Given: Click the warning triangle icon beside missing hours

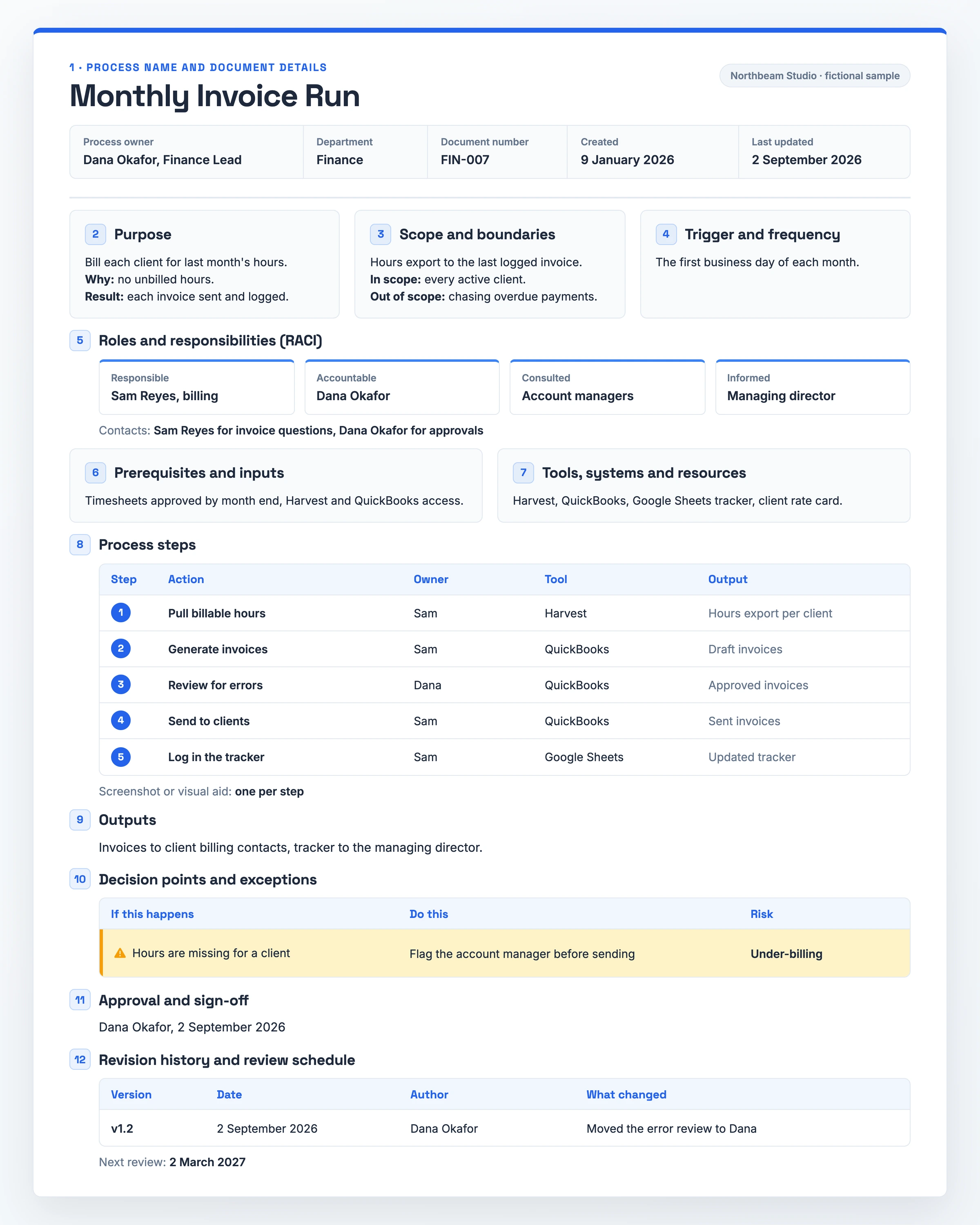Looking at the screenshot, I should (x=120, y=953).
